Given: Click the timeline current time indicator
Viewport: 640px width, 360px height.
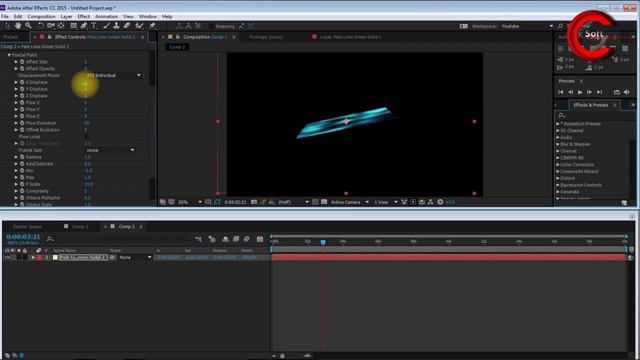Looking at the screenshot, I should [323, 242].
